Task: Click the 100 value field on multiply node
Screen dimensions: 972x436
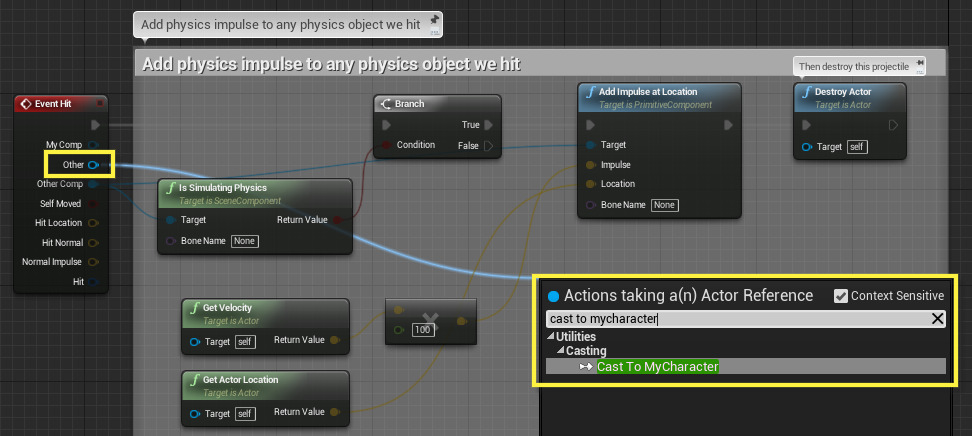Action: click(424, 330)
